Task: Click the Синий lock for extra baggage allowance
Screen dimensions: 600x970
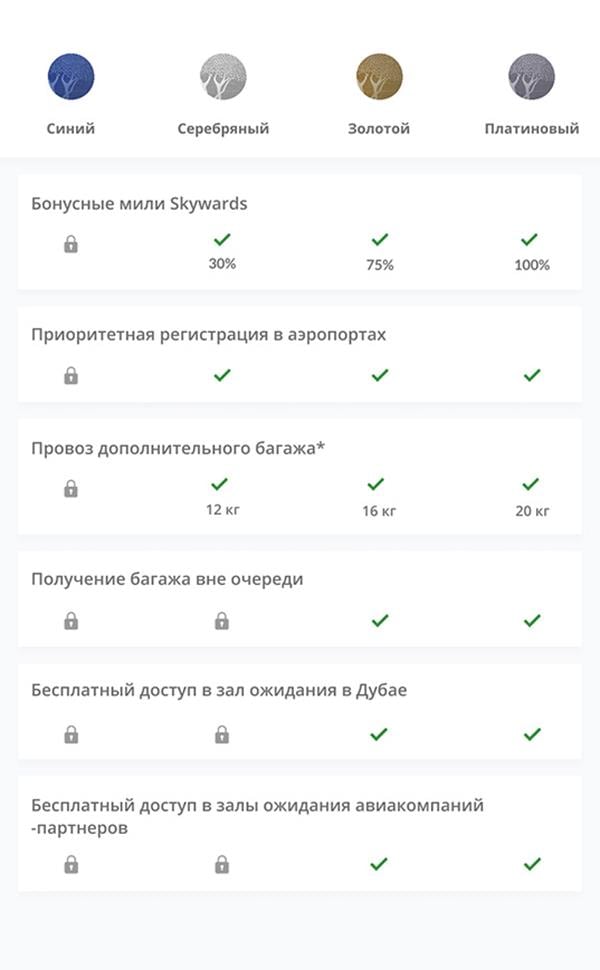Action: click(71, 489)
